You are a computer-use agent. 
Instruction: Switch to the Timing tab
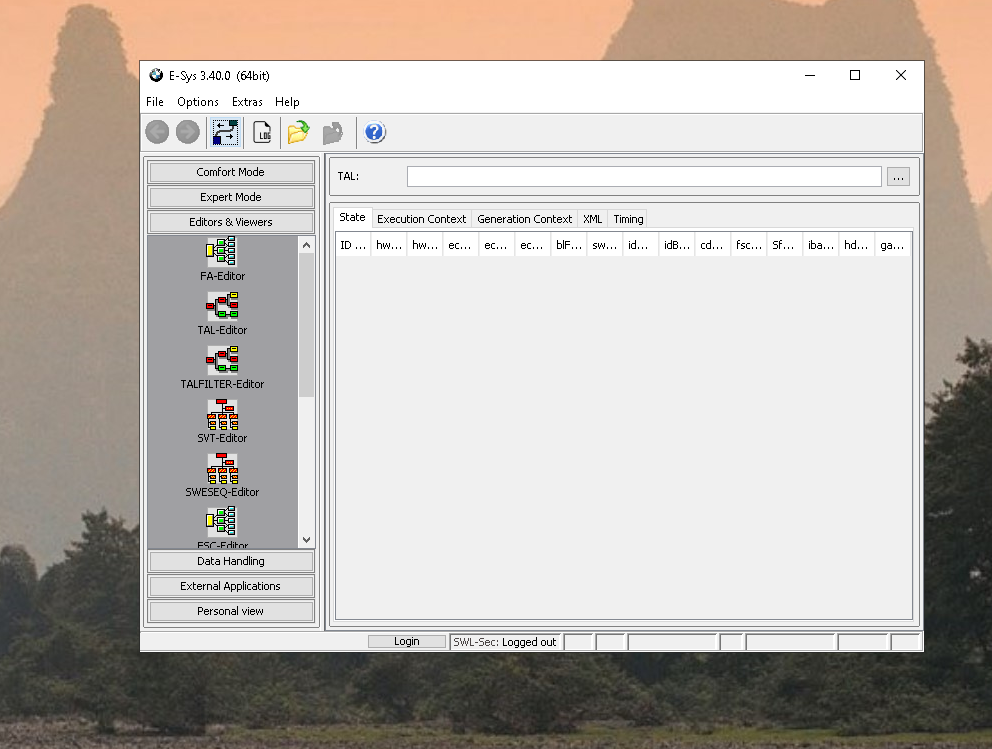[628, 219]
